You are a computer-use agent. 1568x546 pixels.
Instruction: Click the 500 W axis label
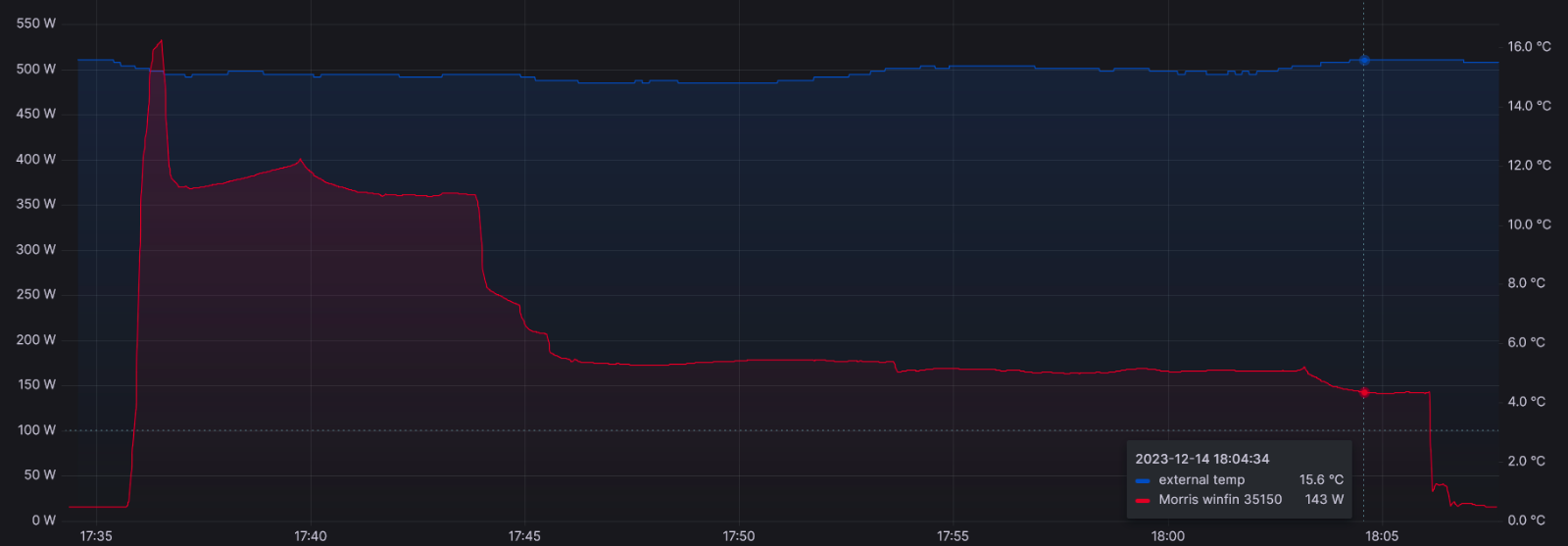[x=36, y=69]
